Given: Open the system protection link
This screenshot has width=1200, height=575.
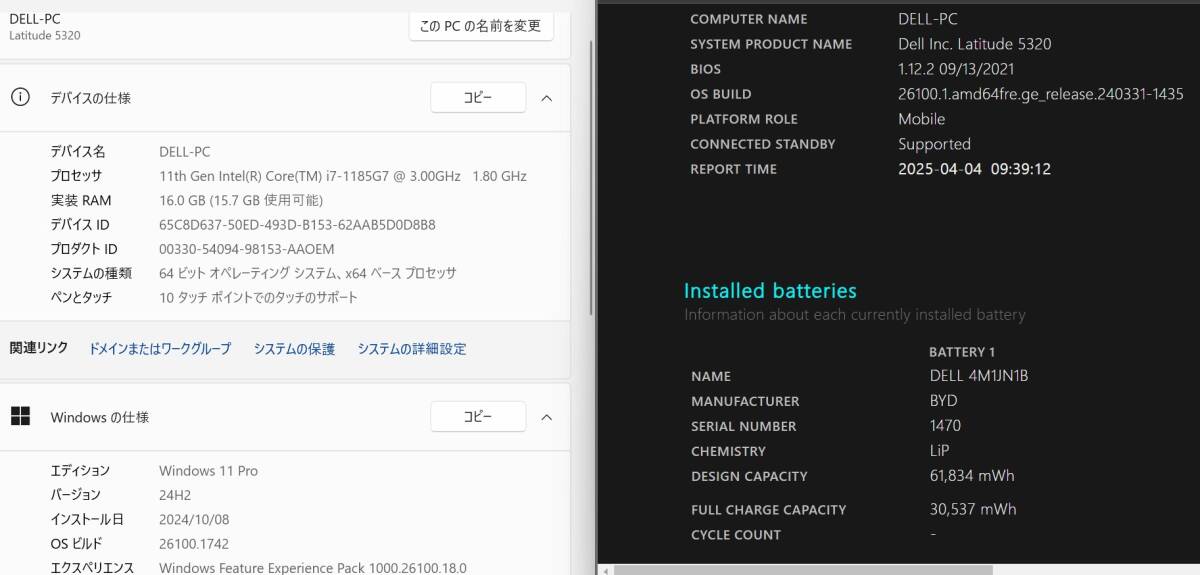Looking at the screenshot, I should (x=294, y=349).
